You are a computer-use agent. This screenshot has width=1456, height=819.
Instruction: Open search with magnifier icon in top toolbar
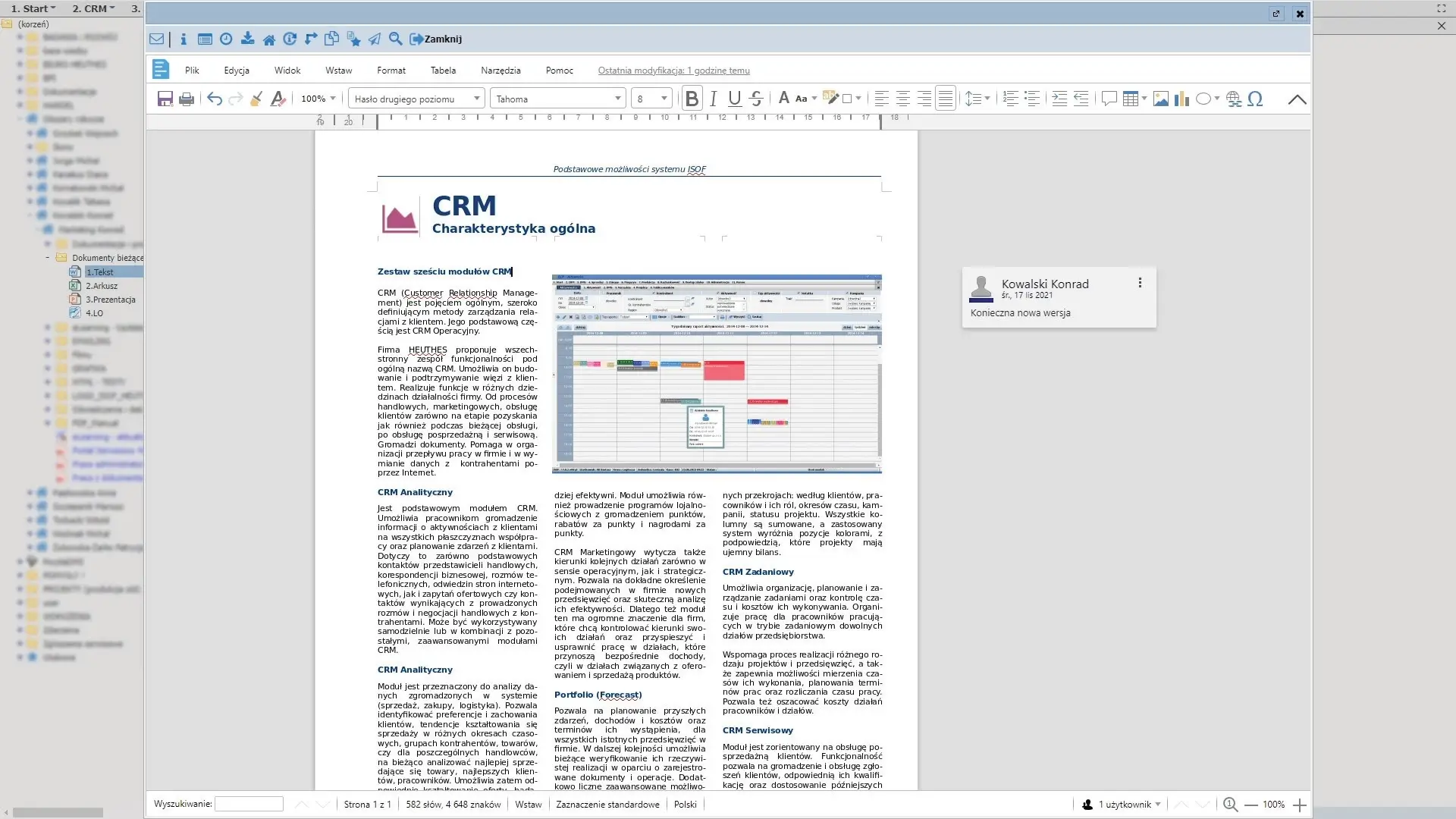[395, 39]
